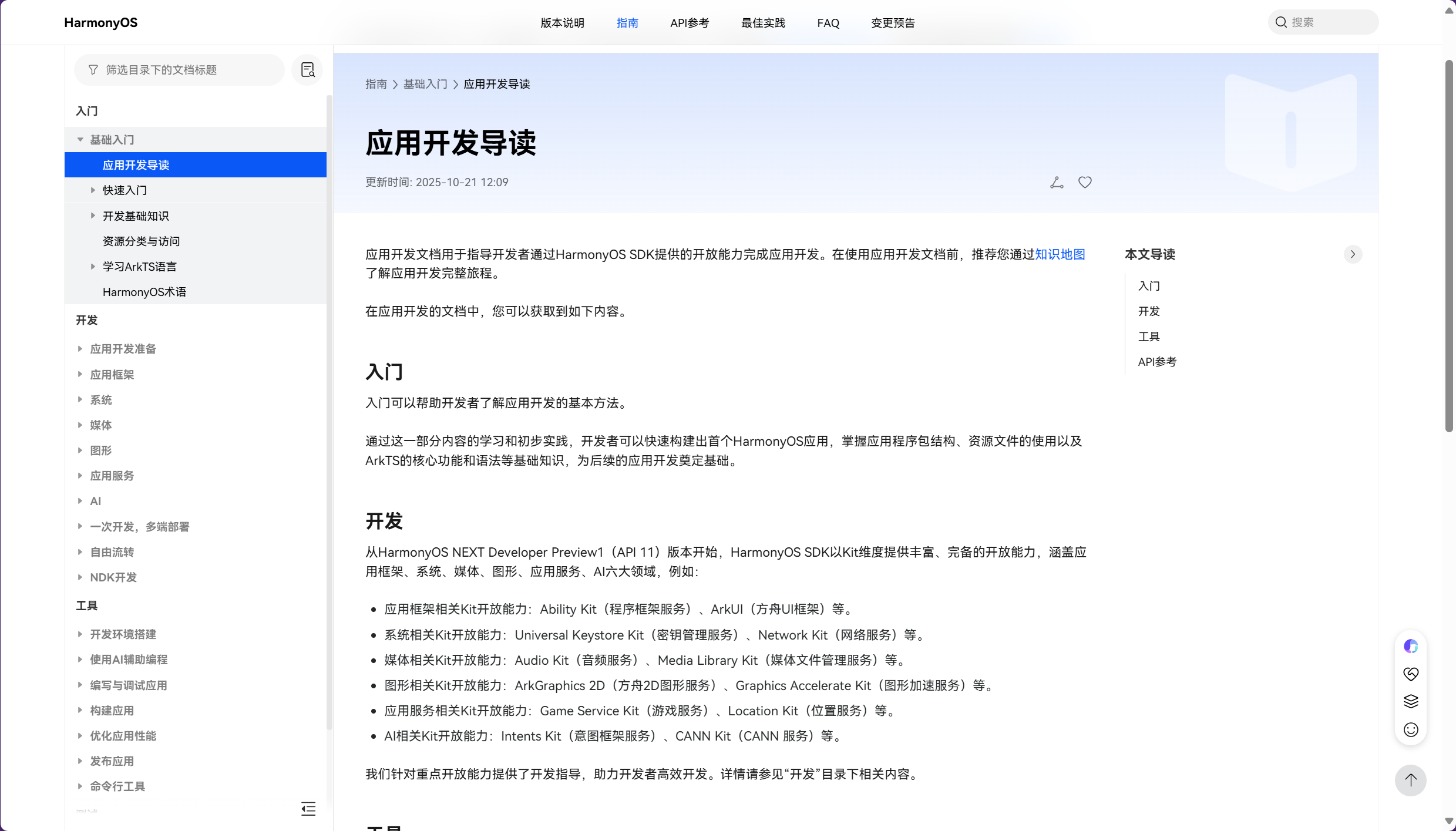The height and width of the screenshot is (831, 1456).
Task: Collapse the 基础入门 tree section
Action: pos(80,139)
